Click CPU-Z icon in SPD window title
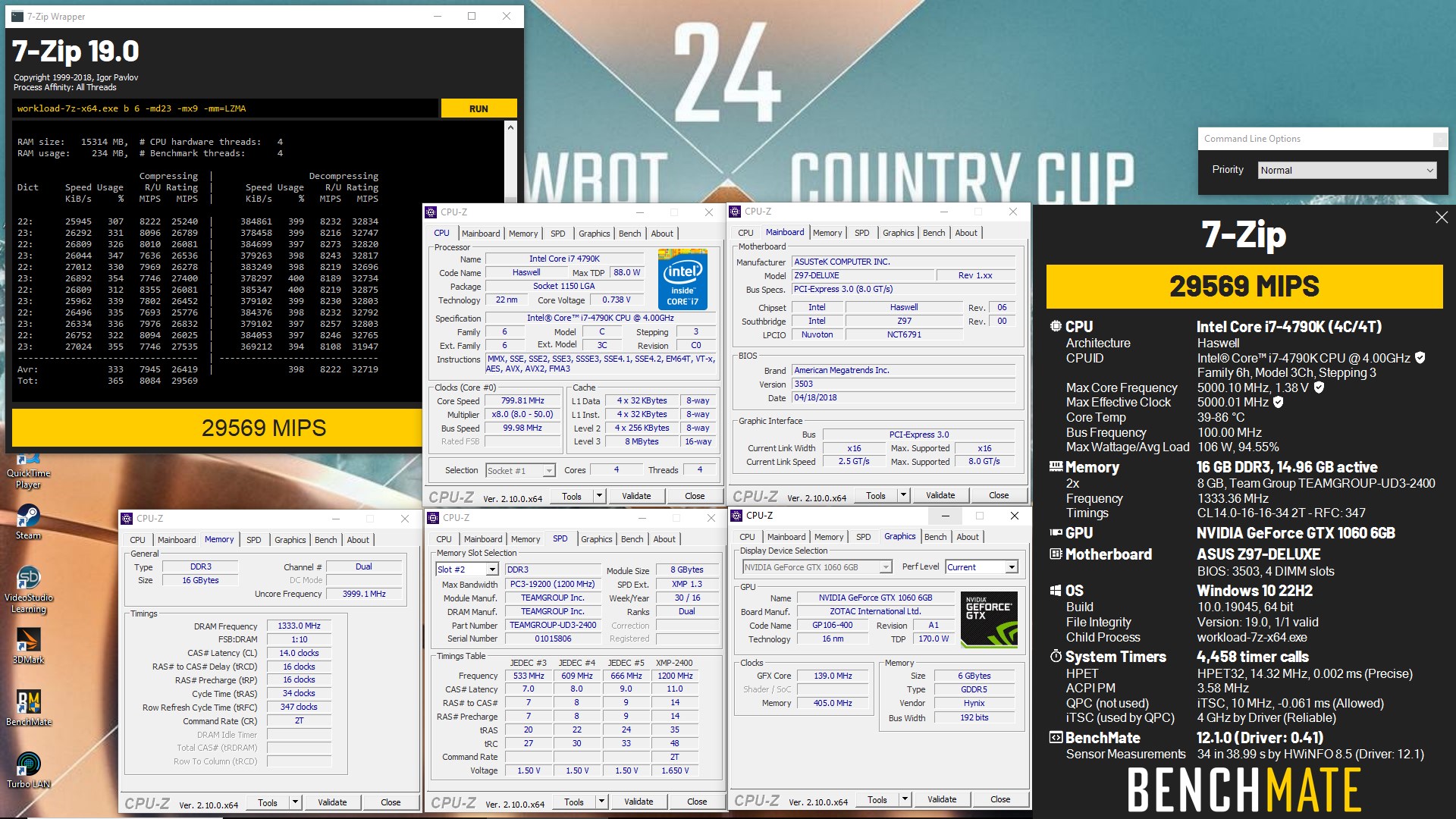1456x819 pixels. (x=433, y=518)
